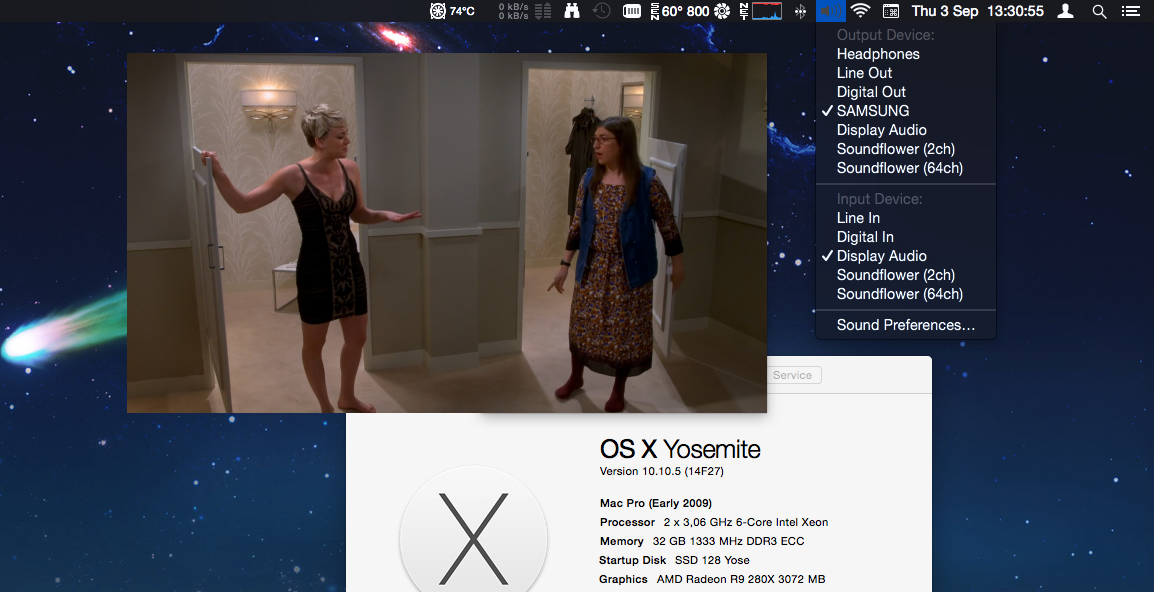The height and width of the screenshot is (592, 1154).
Task: Choose Soundflower (2ch) output device
Action: coord(906,149)
